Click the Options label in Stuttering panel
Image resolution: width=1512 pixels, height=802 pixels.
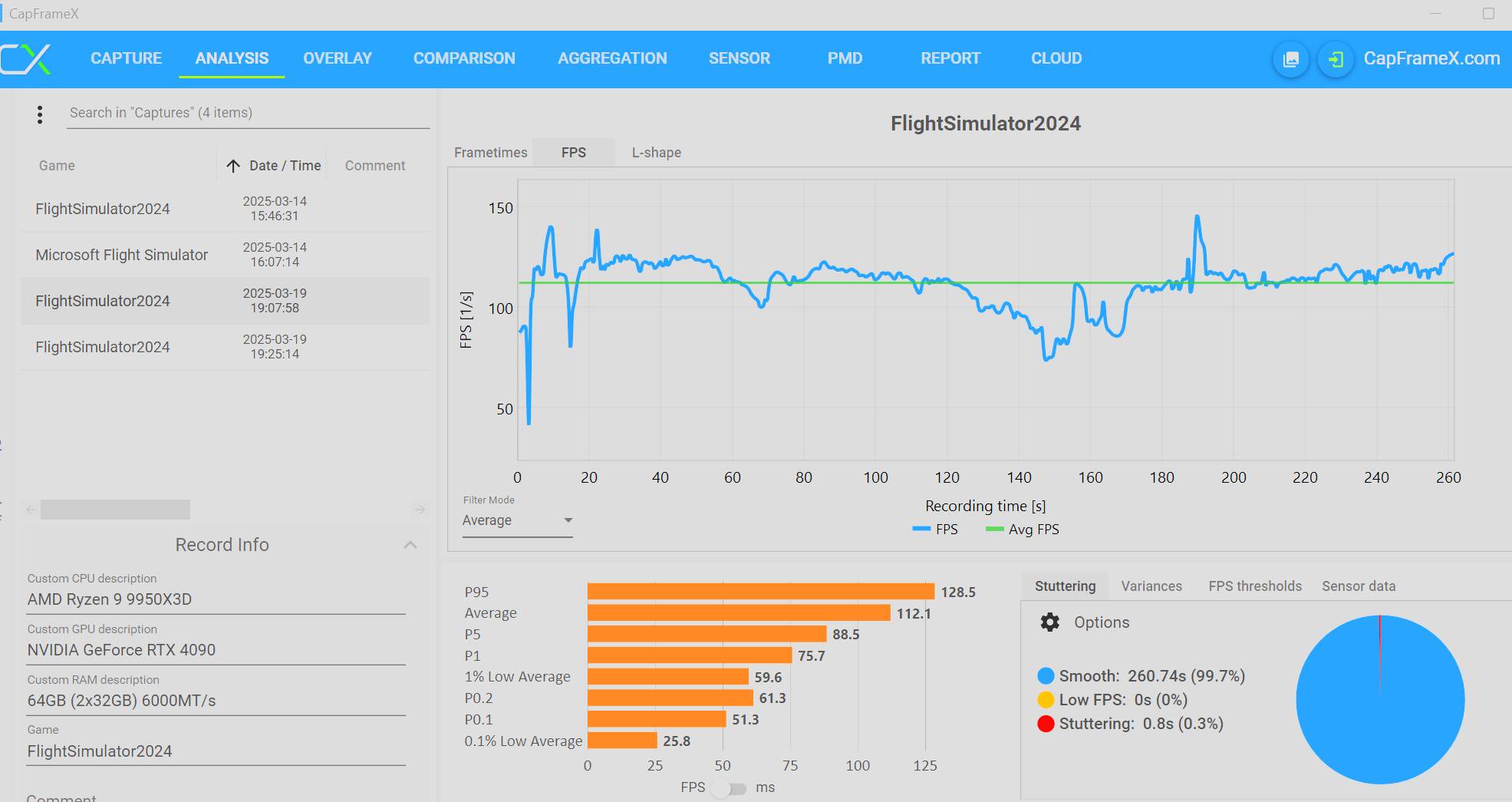click(1102, 622)
